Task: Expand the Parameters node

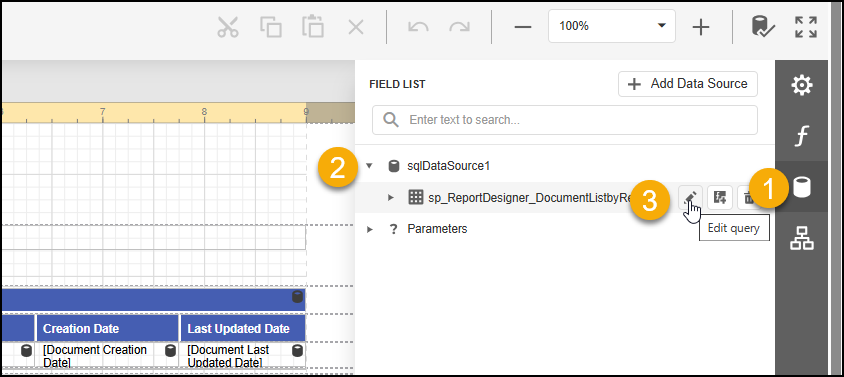Action: (x=370, y=229)
